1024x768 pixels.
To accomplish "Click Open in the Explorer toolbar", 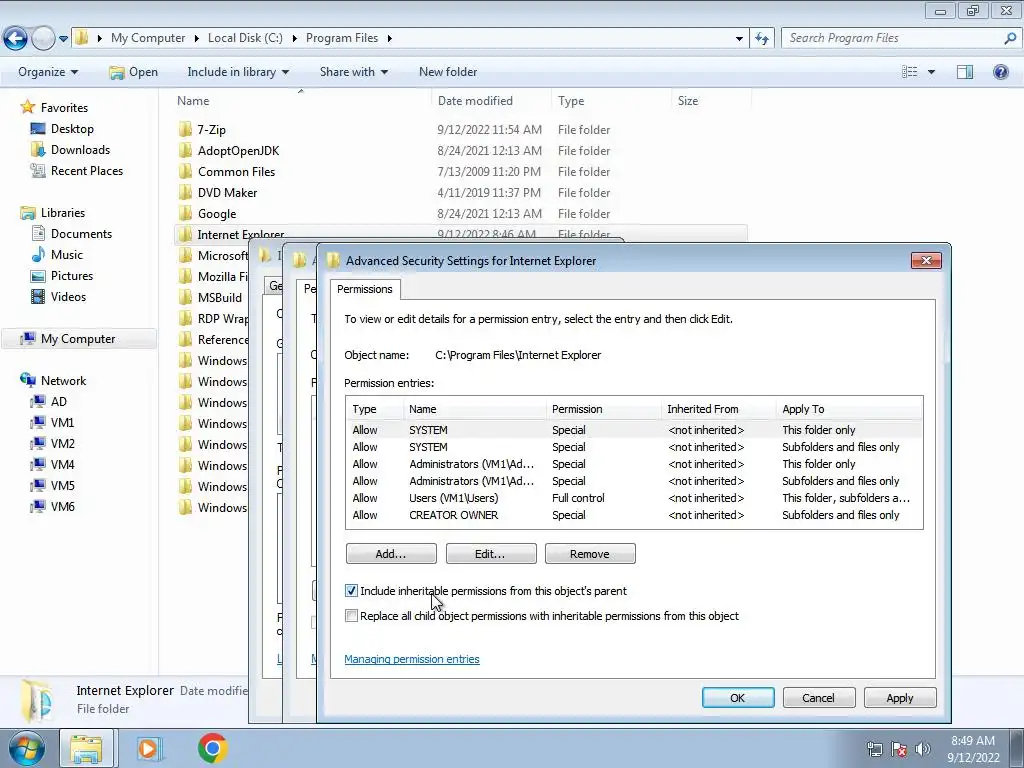I will tap(134, 72).
